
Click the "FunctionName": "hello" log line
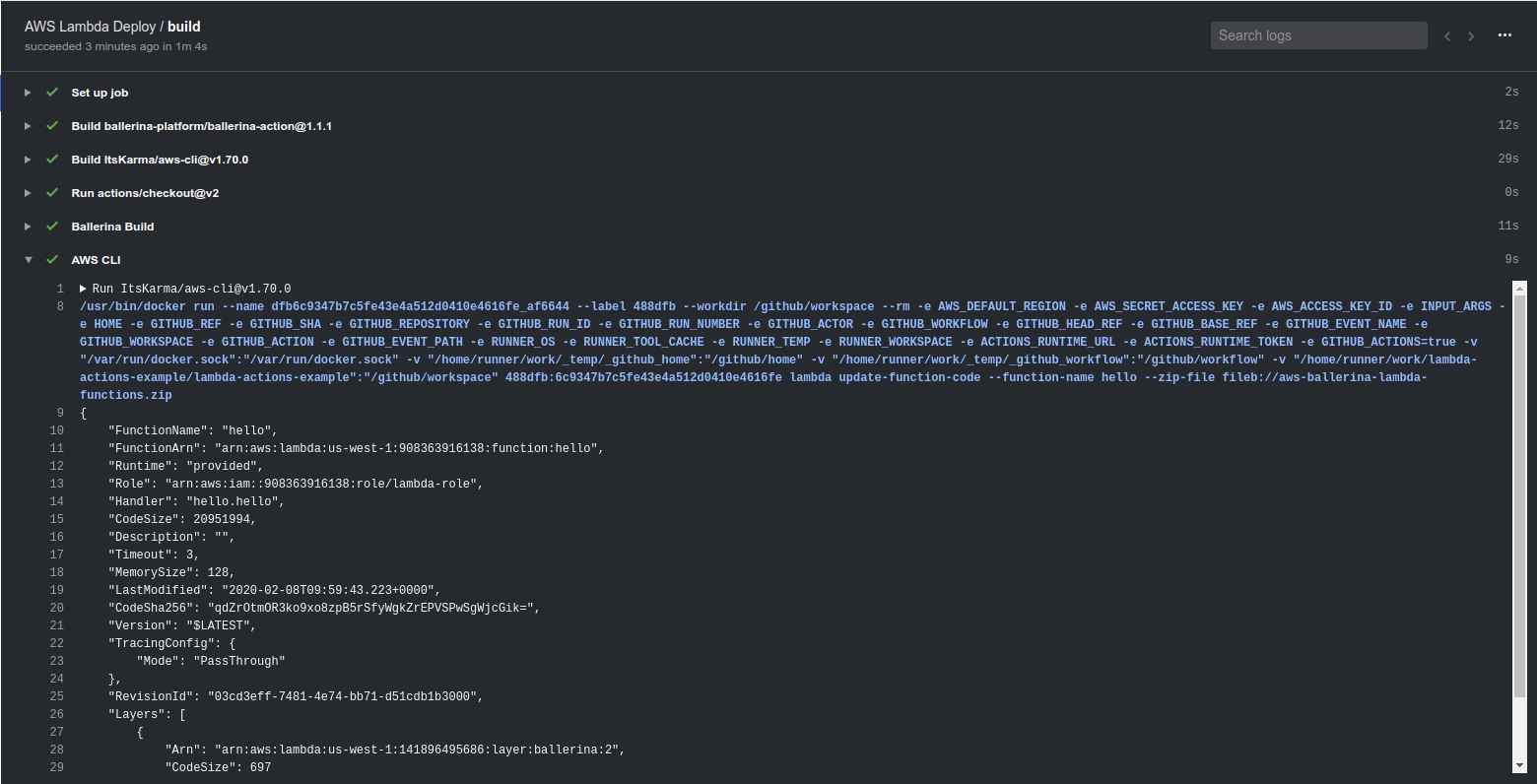point(193,430)
